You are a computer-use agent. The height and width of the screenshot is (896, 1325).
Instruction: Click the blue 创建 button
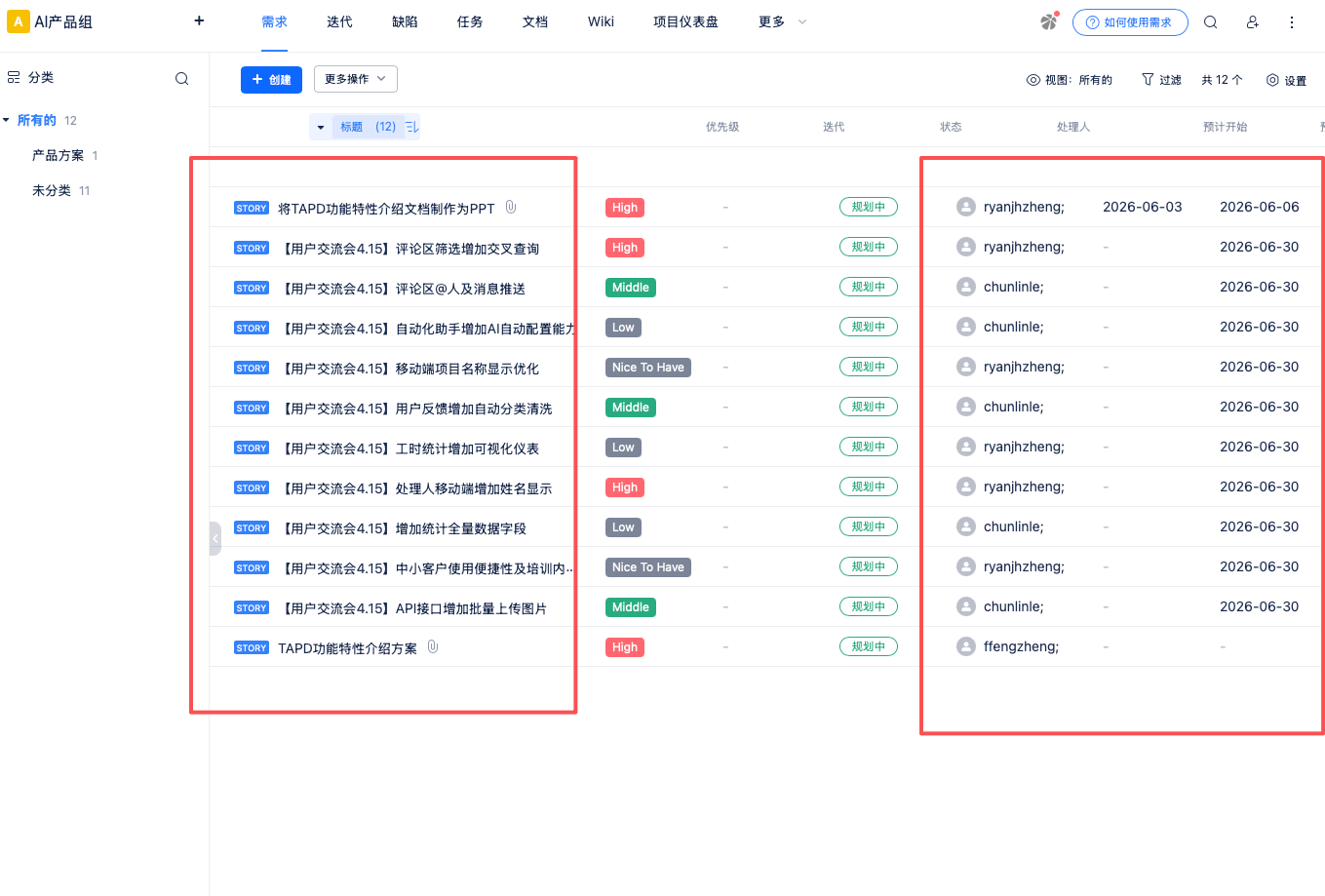tap(271, 80)
